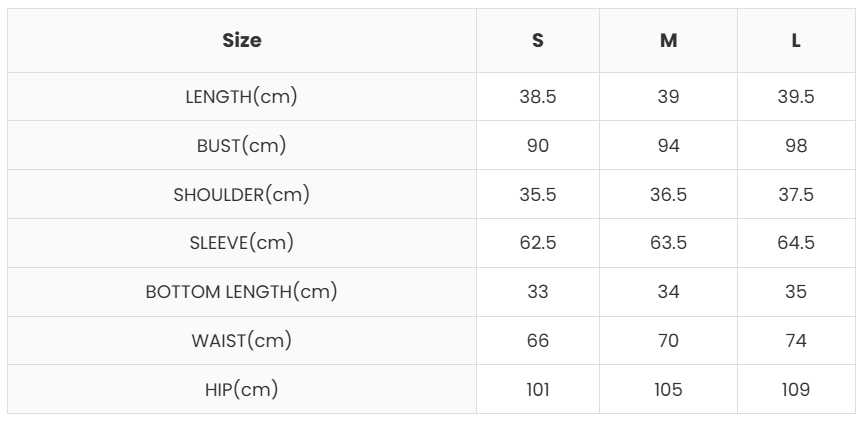Select the S column header
Screen dimensions: 861x423
(538, 41)
